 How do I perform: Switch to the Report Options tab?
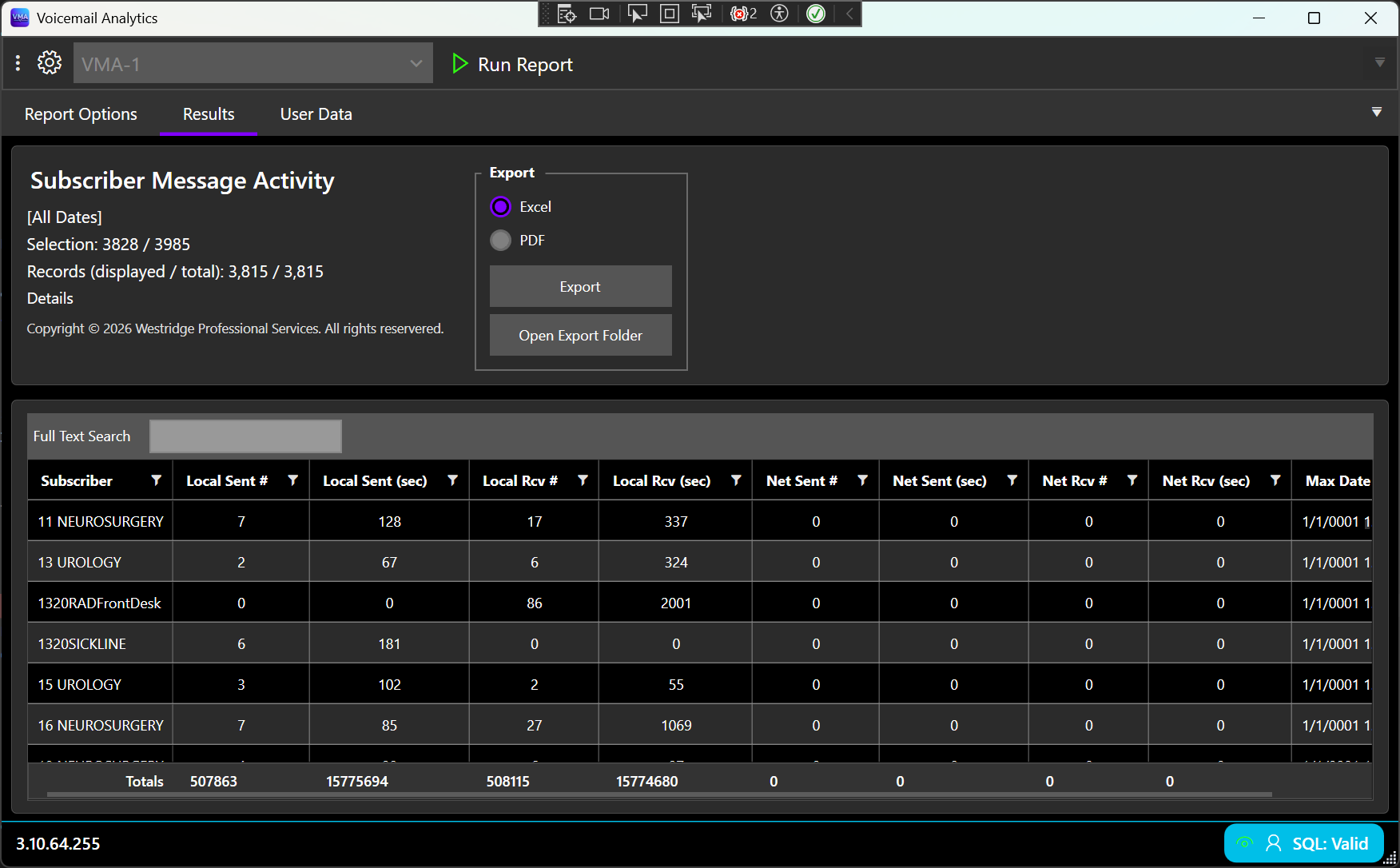pos(81,114)
